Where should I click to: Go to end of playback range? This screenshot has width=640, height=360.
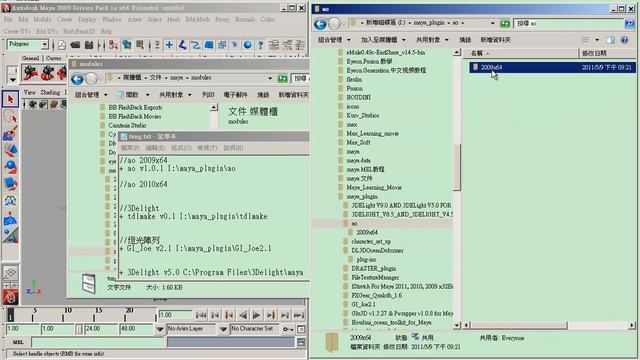[299, 315]
